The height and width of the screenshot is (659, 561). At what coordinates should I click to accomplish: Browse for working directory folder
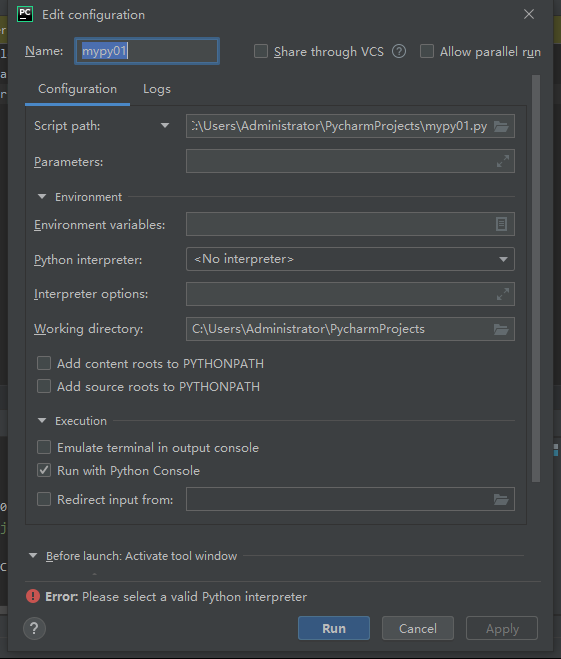pos(501,329)
